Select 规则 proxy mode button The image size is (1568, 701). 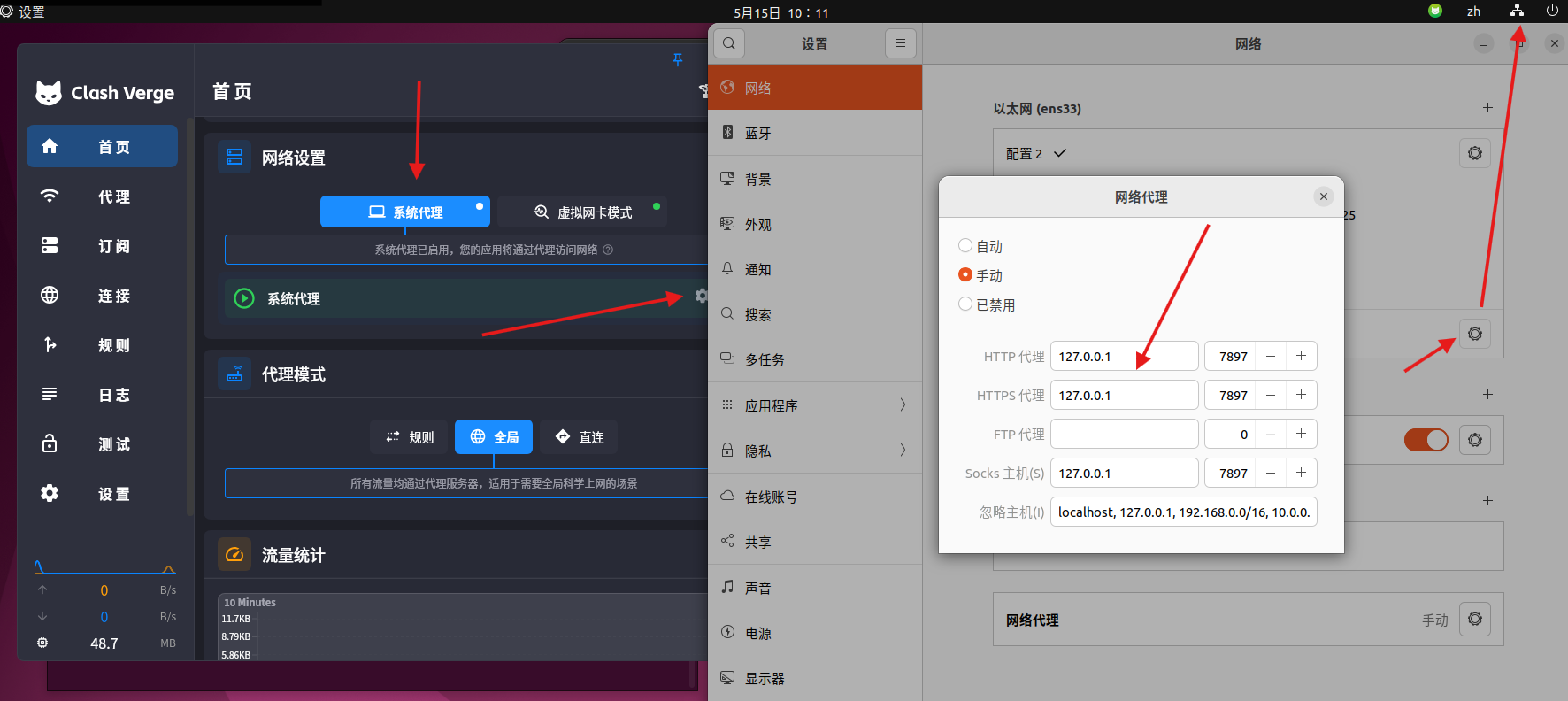(x=411, y=437)
